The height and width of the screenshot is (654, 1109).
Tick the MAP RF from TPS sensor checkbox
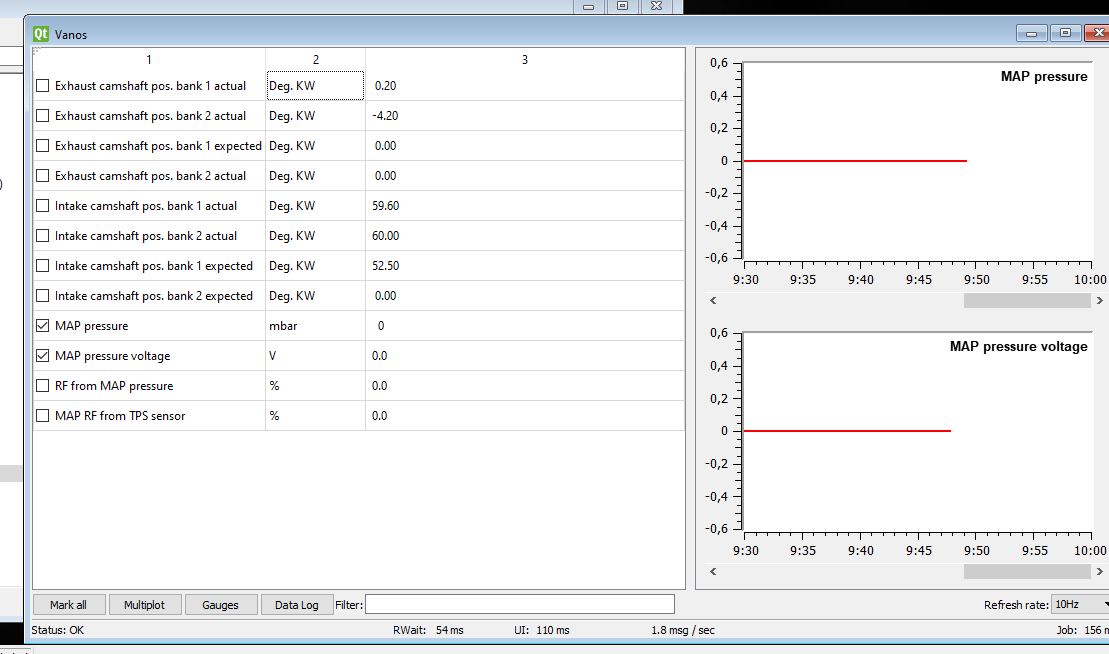(42, 416)
